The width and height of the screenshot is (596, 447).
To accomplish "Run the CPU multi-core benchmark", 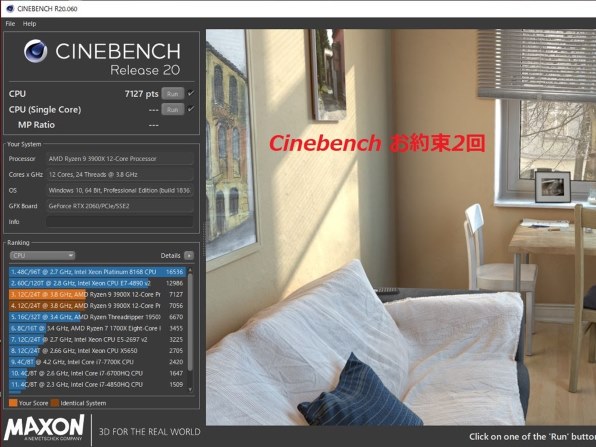I will point(173,94).
